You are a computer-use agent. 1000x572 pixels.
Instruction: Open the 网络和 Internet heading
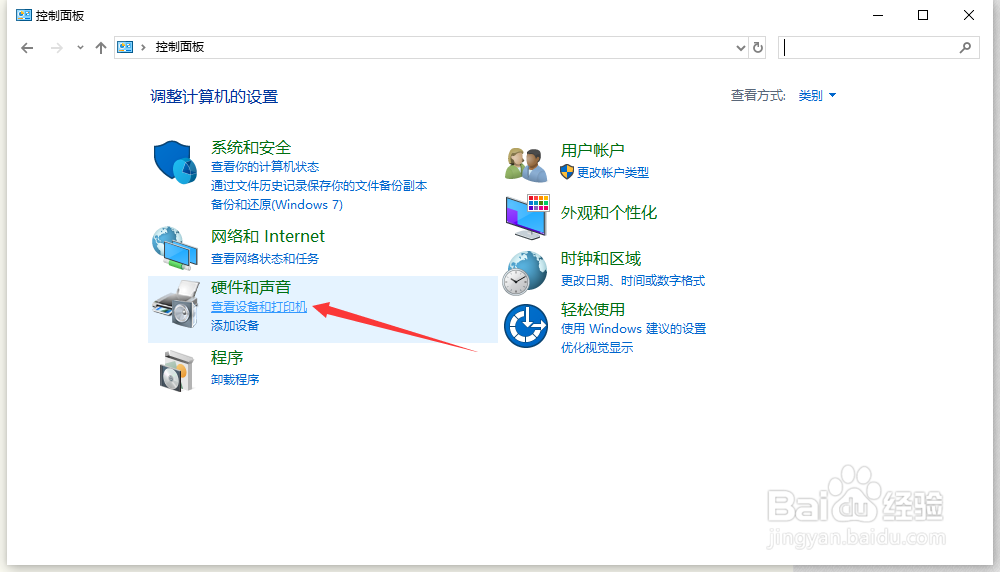tap(268, 236)
